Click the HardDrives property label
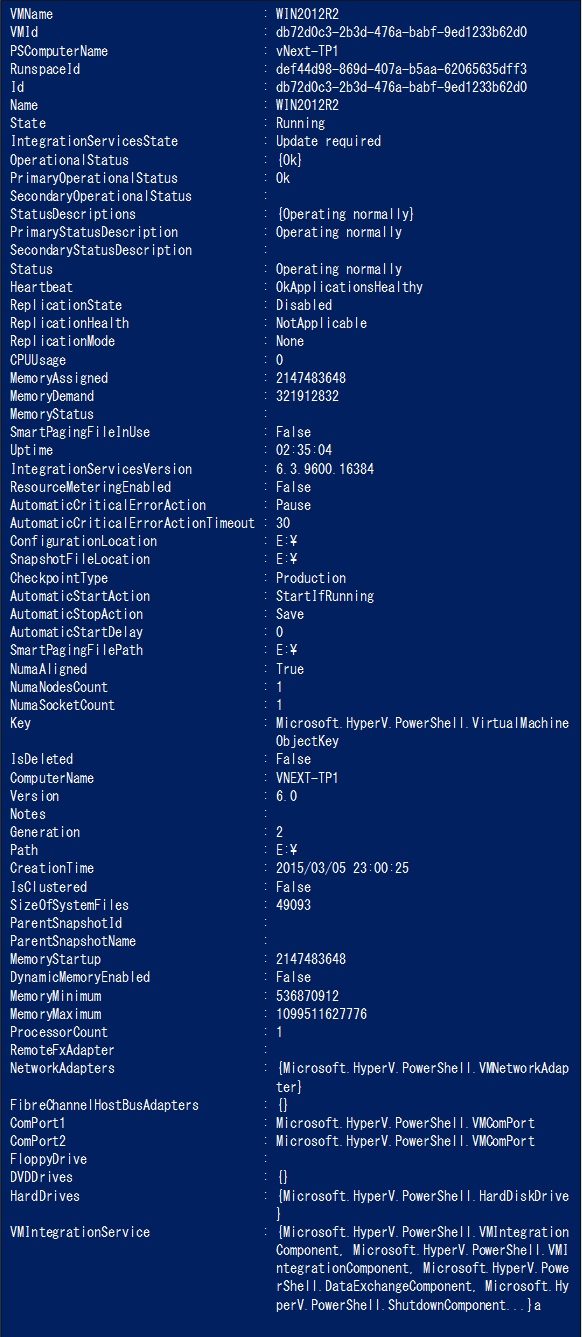582x1337 pixels. click(44, 1196)
